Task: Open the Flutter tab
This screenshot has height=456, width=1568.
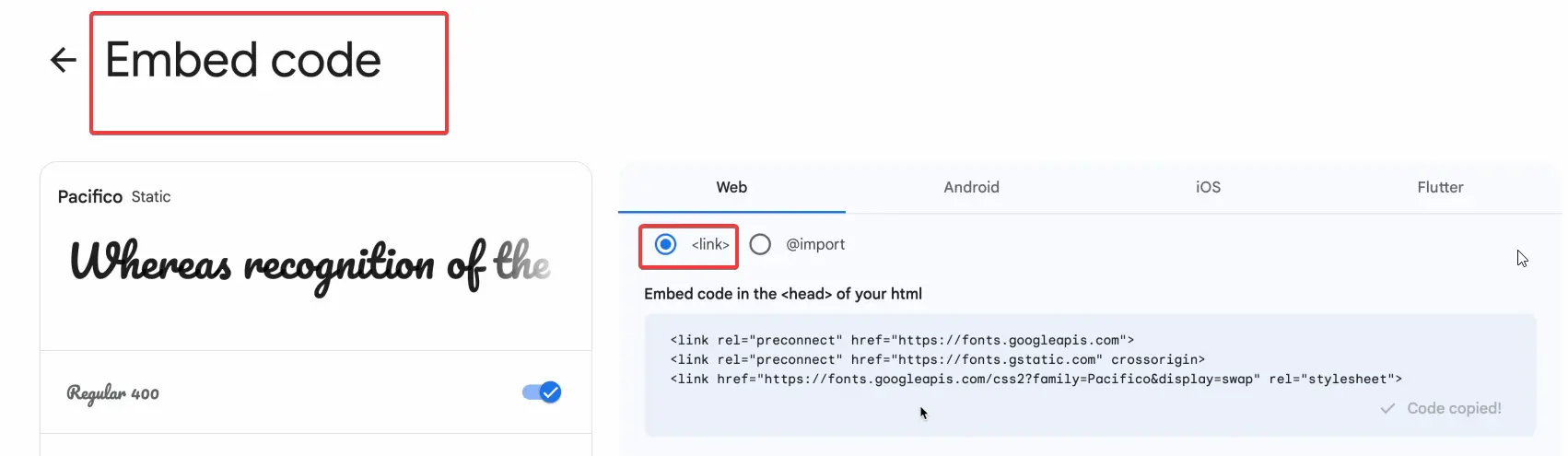Action: click(1440, 187)
